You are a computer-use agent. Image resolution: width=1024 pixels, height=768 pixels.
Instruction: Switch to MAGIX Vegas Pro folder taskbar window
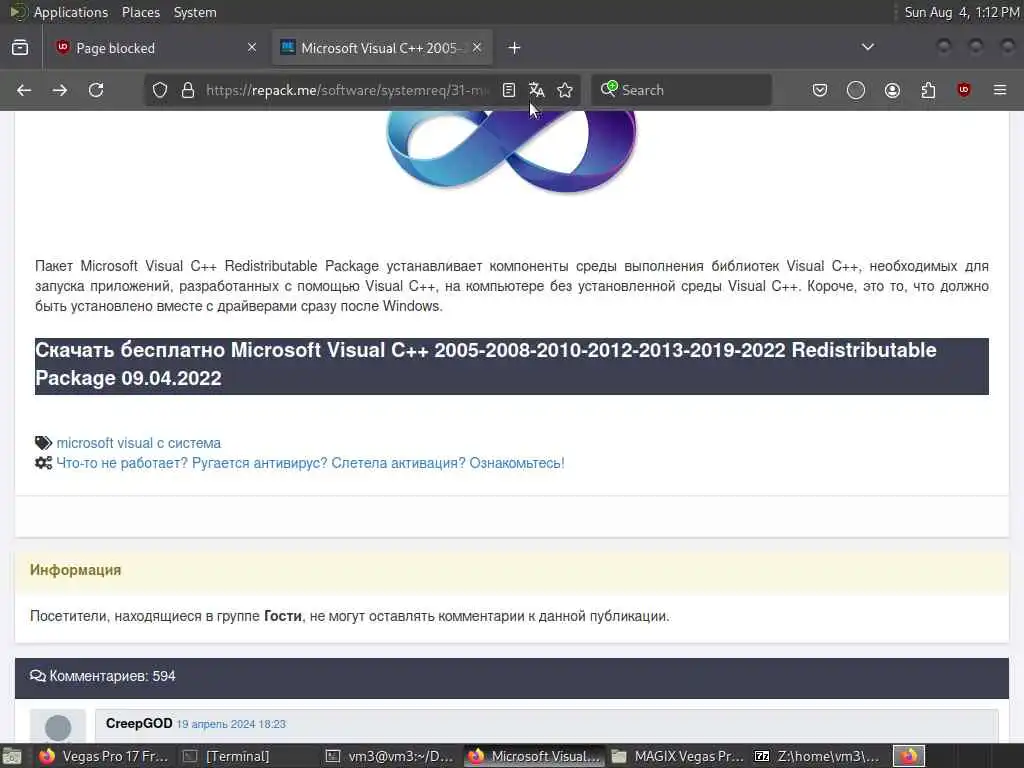click(677, 756)
